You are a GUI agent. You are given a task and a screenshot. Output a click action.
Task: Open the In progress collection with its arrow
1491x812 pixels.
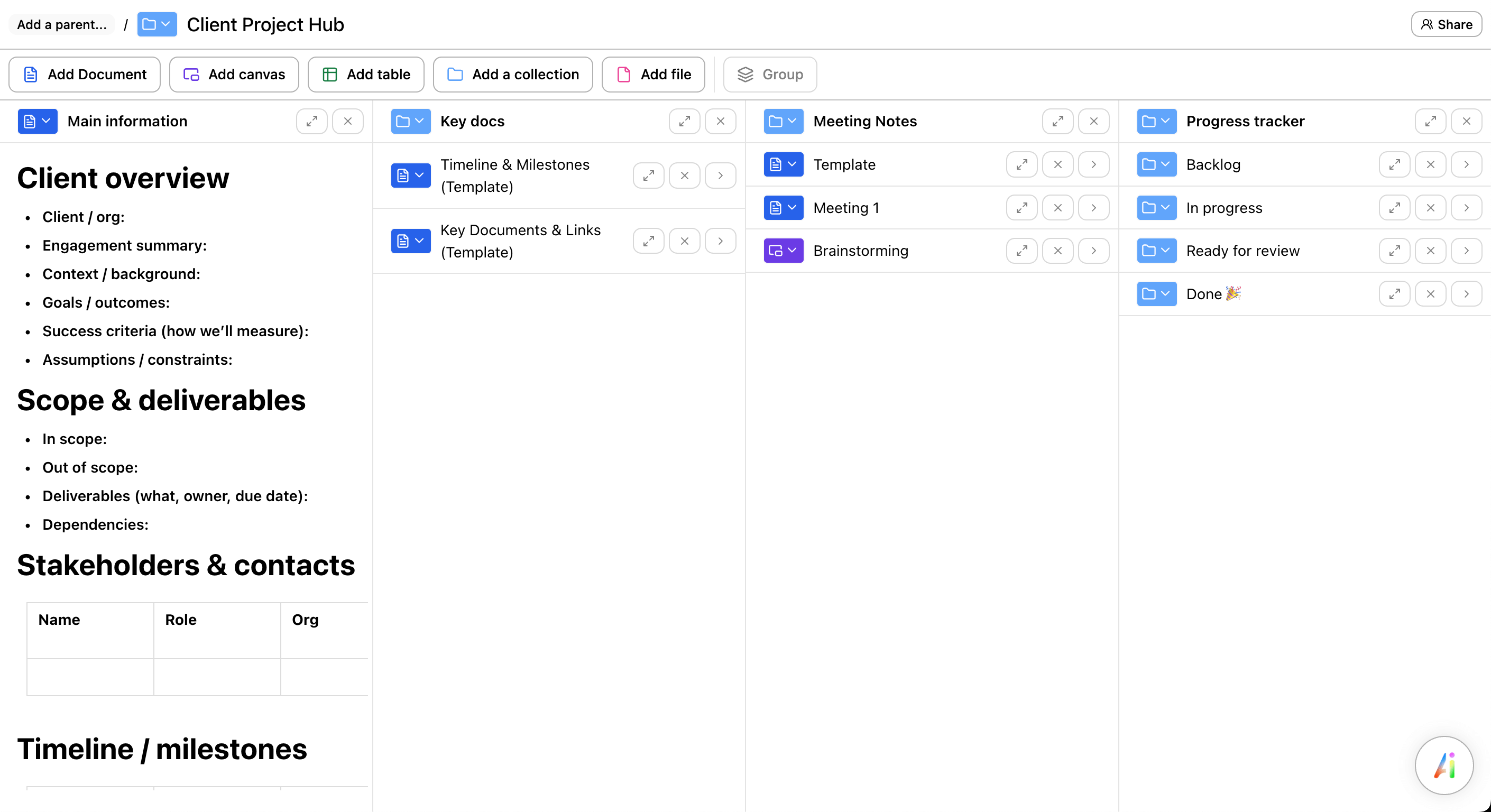[1466, 207]
